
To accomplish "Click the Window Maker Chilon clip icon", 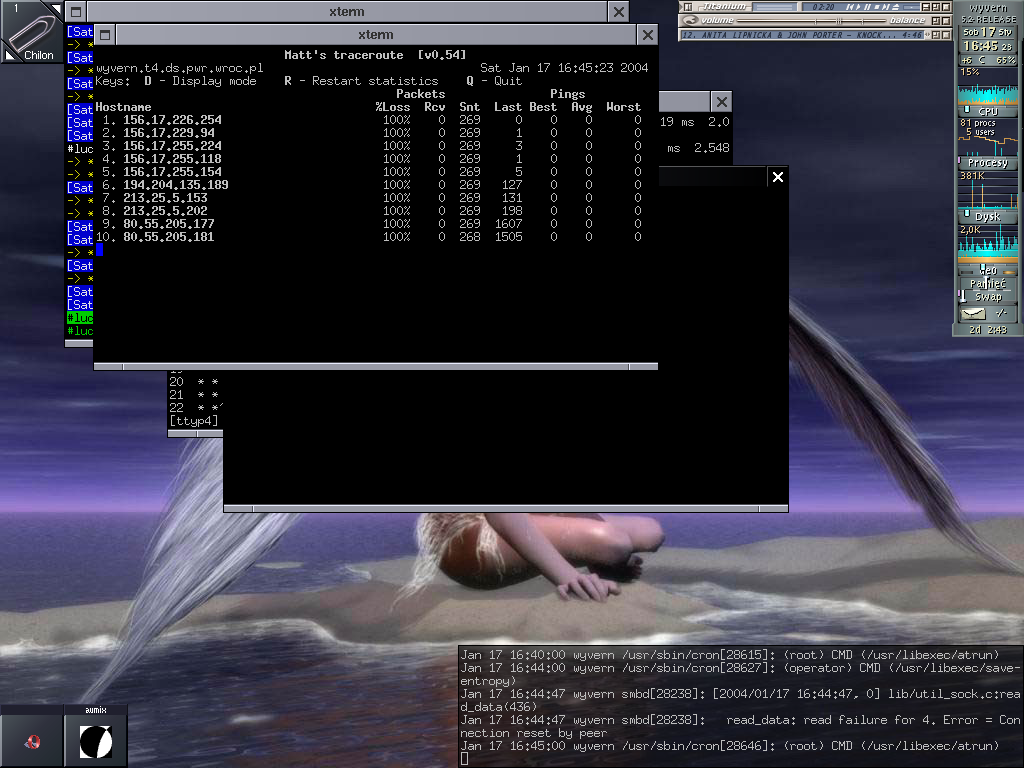I will pos(31,32).
